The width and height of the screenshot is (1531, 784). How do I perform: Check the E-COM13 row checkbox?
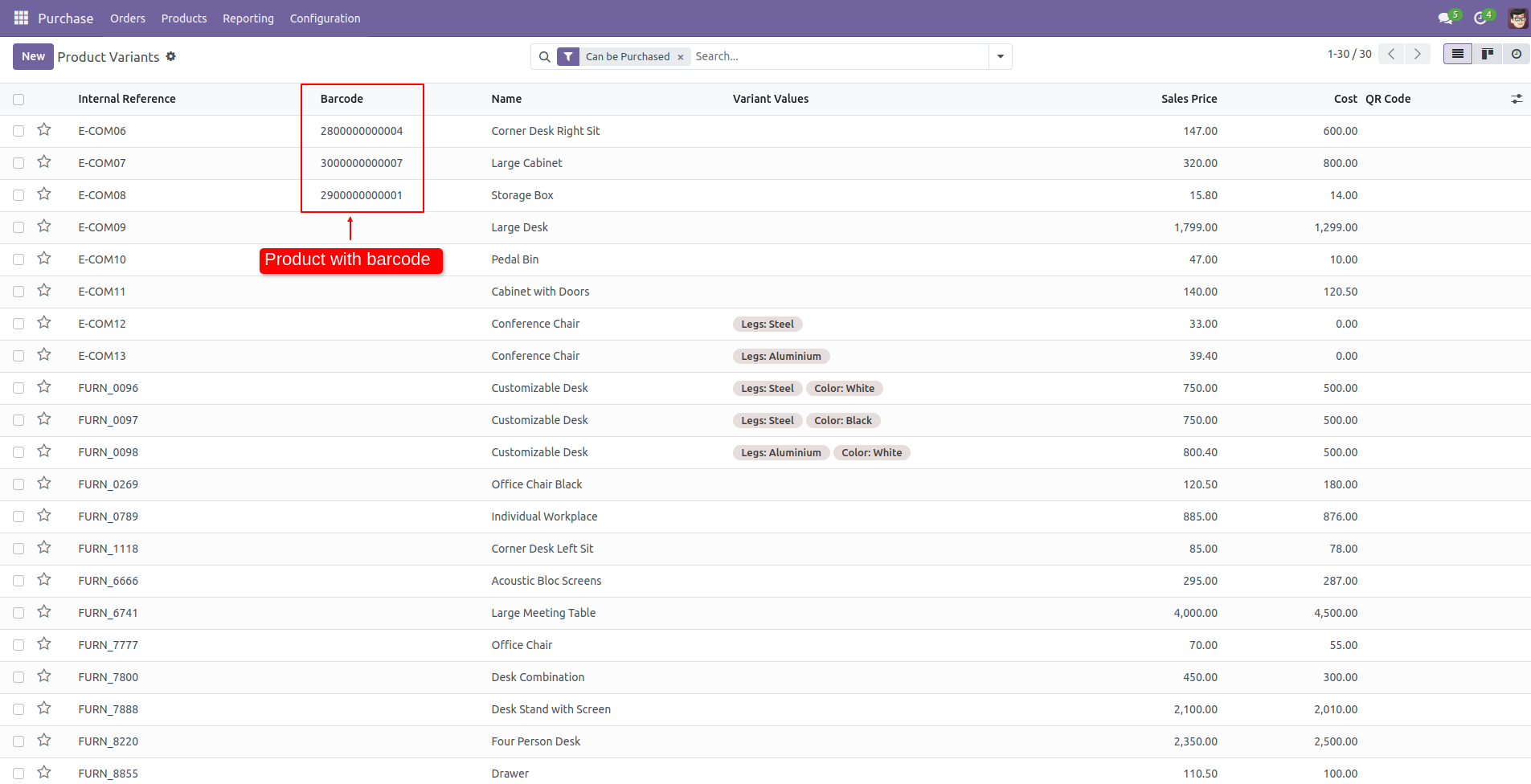18,356
